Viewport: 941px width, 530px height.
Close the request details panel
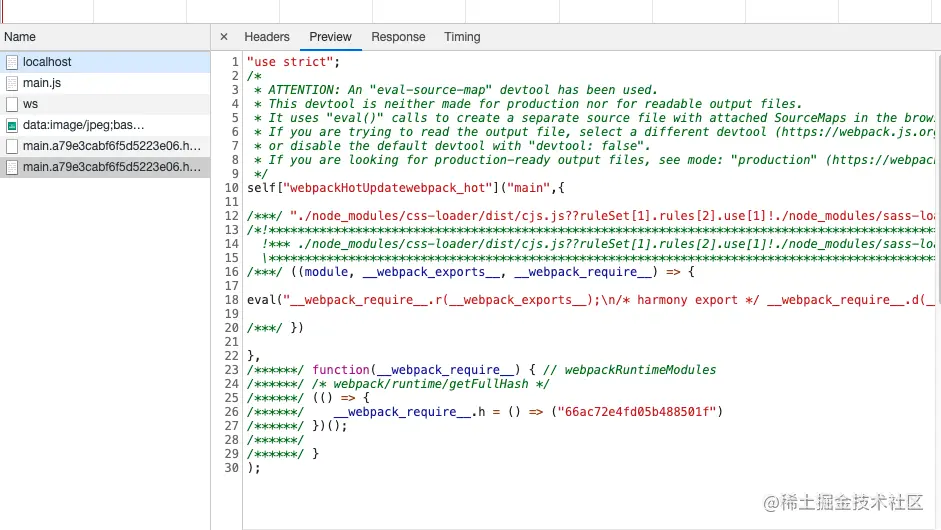tap(224, 37)
